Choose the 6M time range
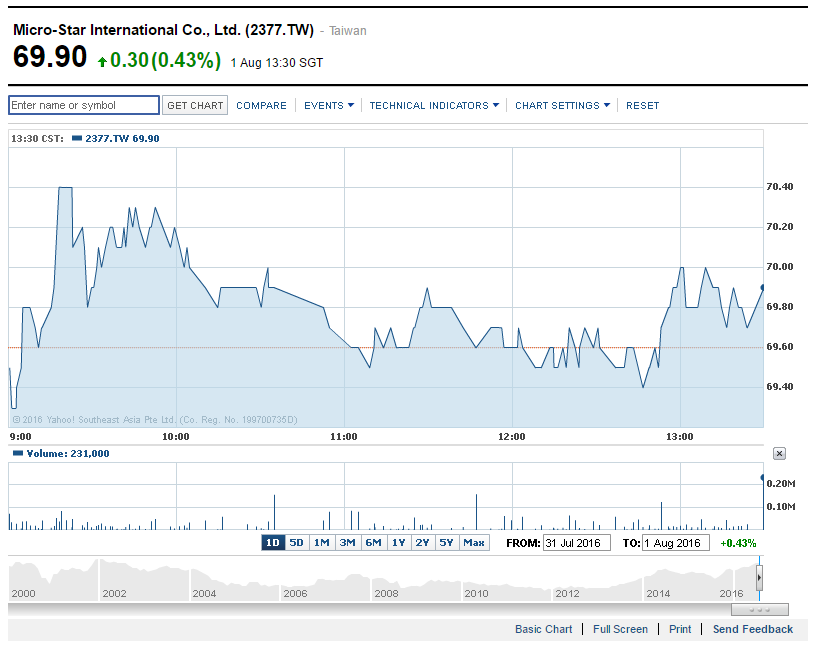Screen dimensions: 816x645 373,543
